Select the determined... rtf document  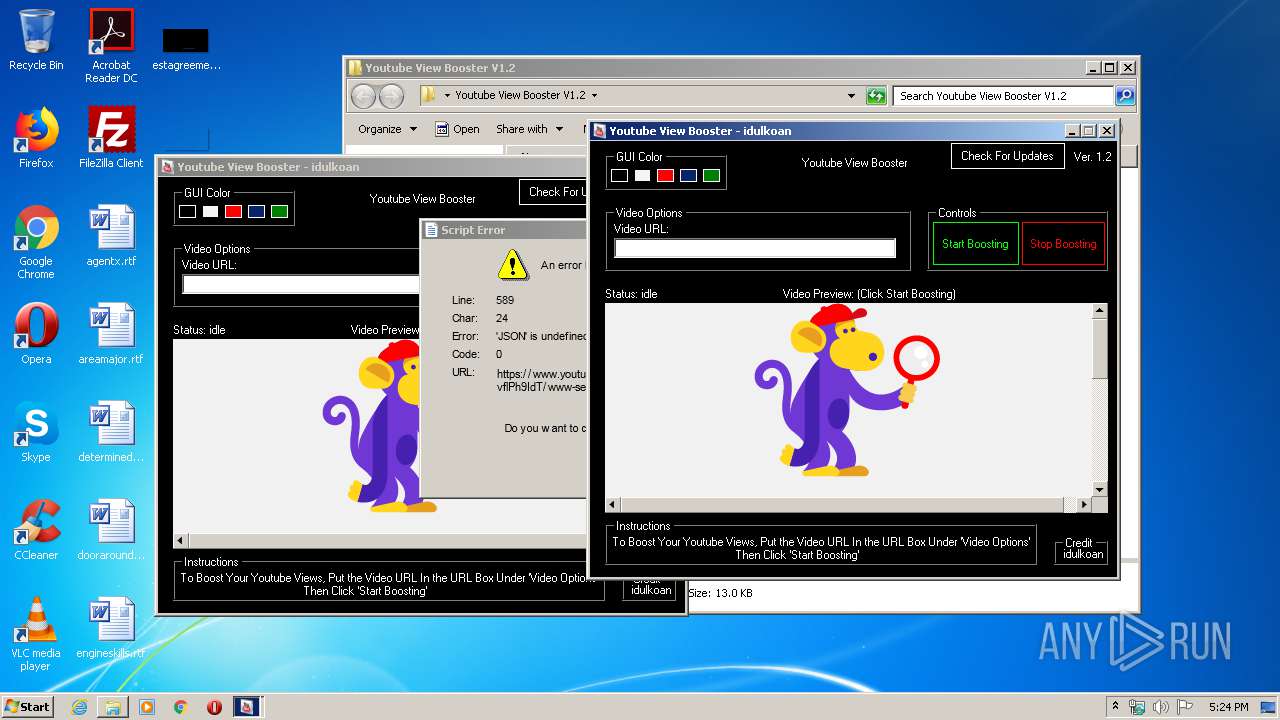[111, 432]
